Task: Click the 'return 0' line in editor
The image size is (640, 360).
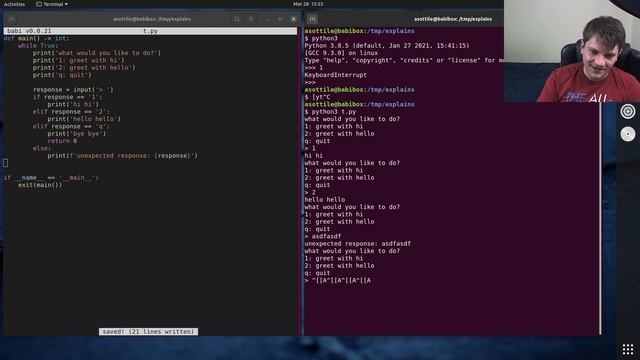Action: [62, 141]
